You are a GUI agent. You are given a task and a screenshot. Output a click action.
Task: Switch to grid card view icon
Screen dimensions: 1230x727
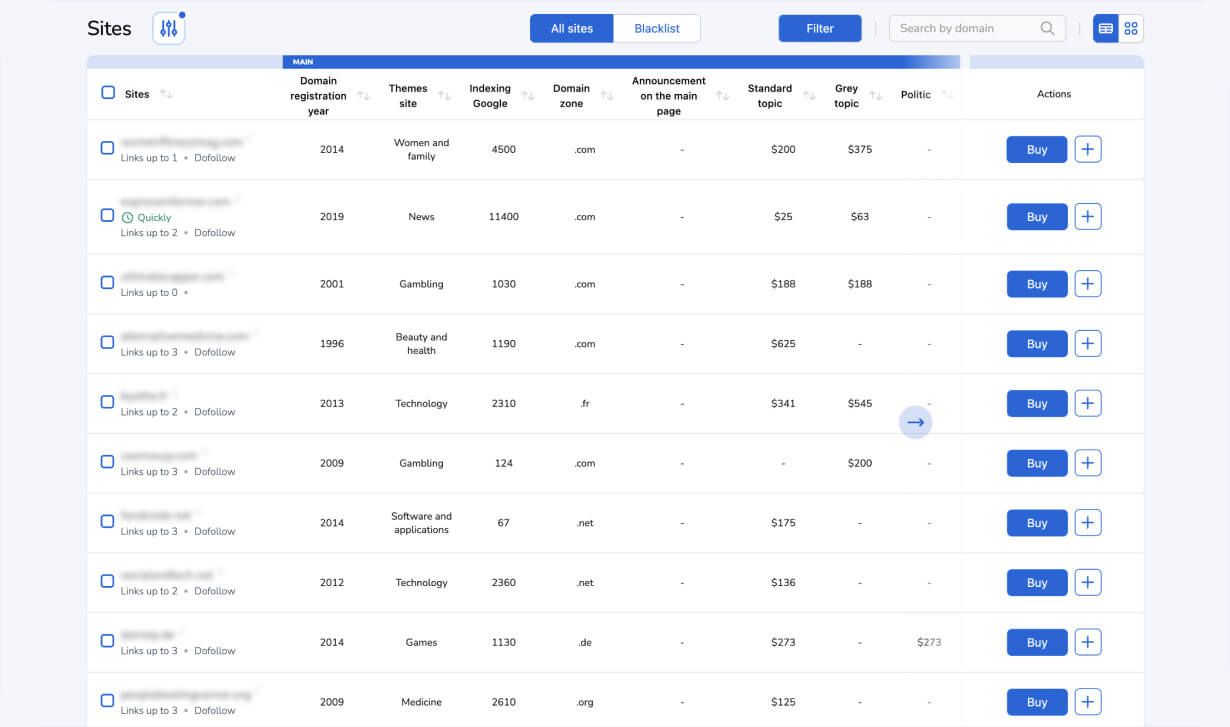[x=1131, y=29]
